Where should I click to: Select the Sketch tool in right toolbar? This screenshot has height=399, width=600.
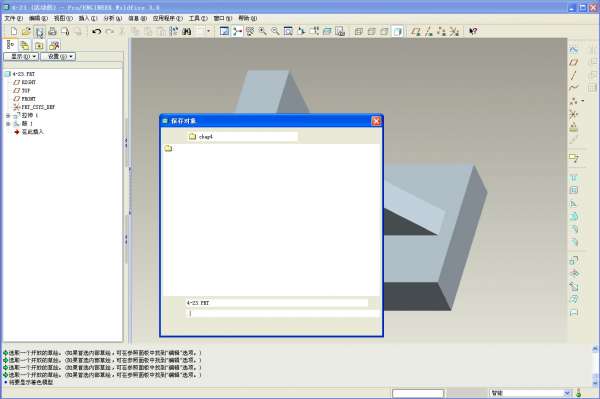pos(573,49)
